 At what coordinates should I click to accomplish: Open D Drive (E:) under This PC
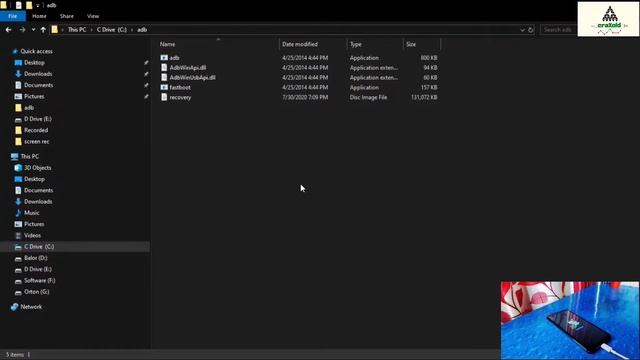[38, 269]
